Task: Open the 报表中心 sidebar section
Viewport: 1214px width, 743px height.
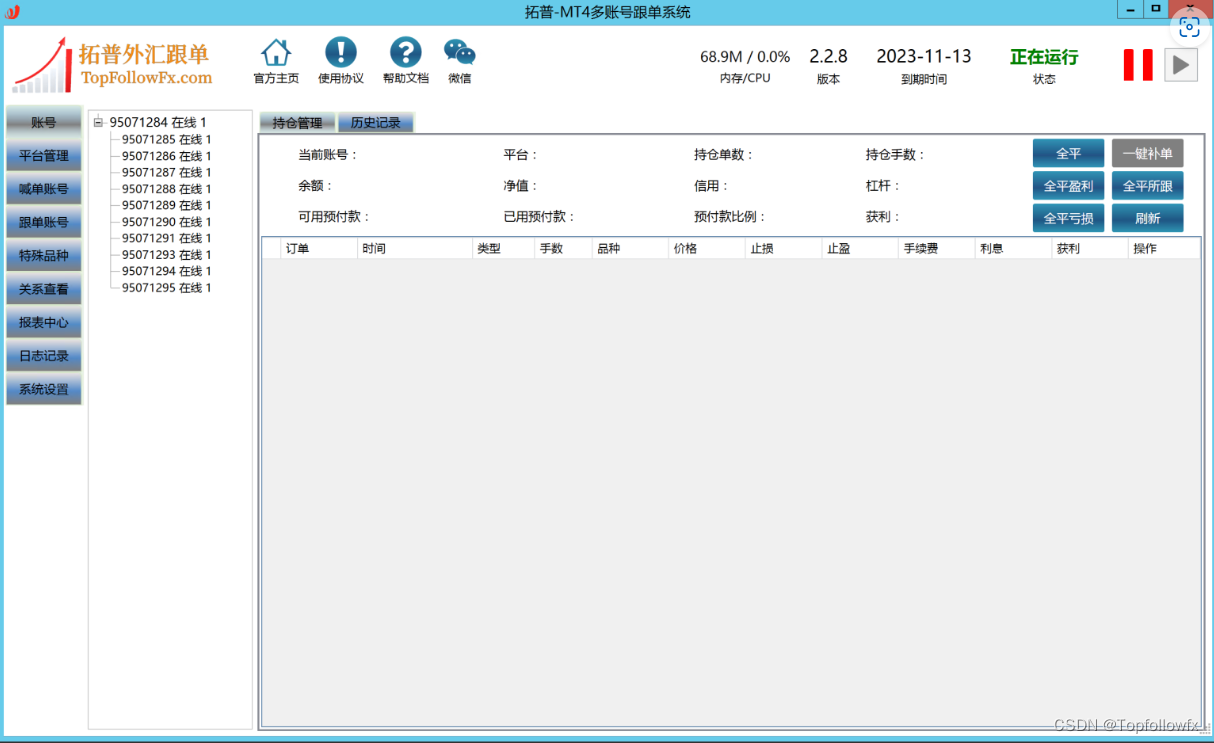Action: (44, 323)
